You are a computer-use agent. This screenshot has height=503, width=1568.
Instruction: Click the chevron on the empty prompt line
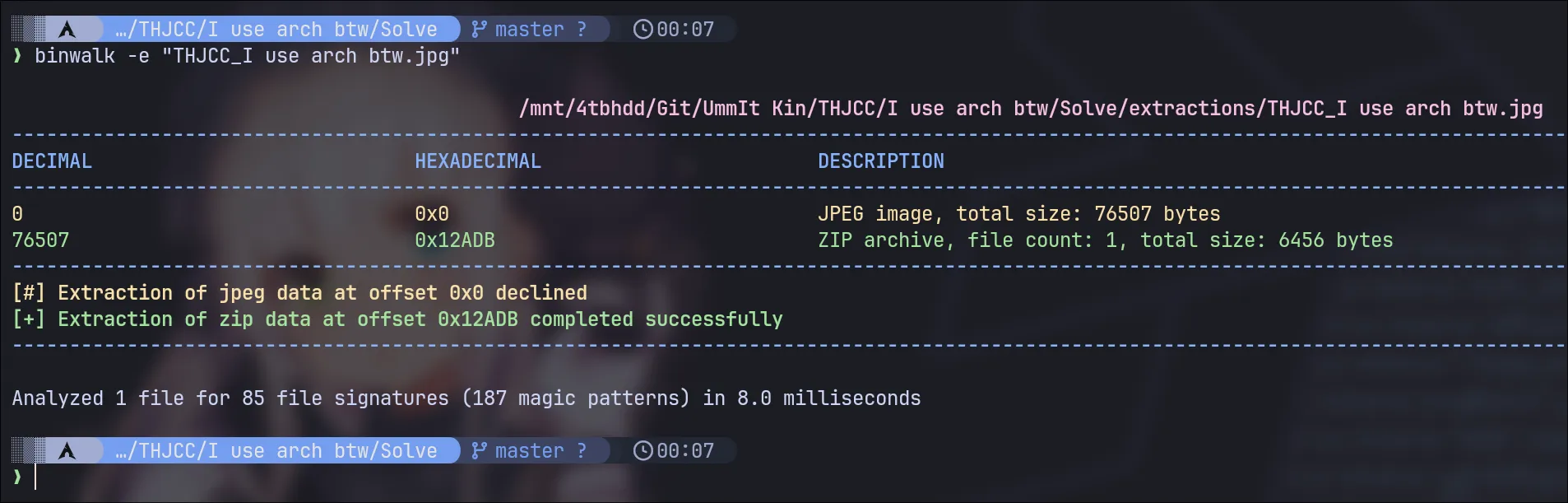tap(17, 477)
